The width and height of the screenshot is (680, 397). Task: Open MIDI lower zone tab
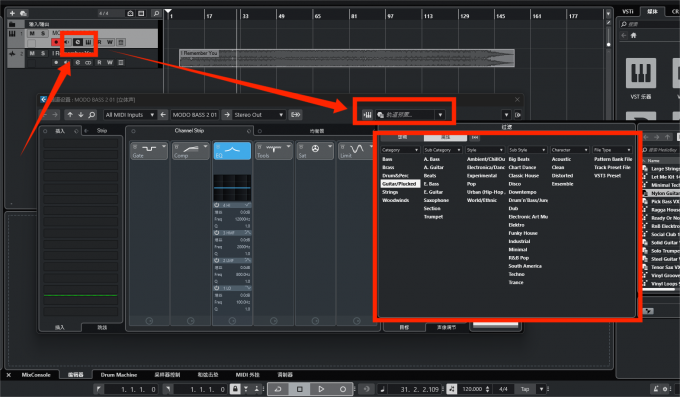[x=248, y=375]
